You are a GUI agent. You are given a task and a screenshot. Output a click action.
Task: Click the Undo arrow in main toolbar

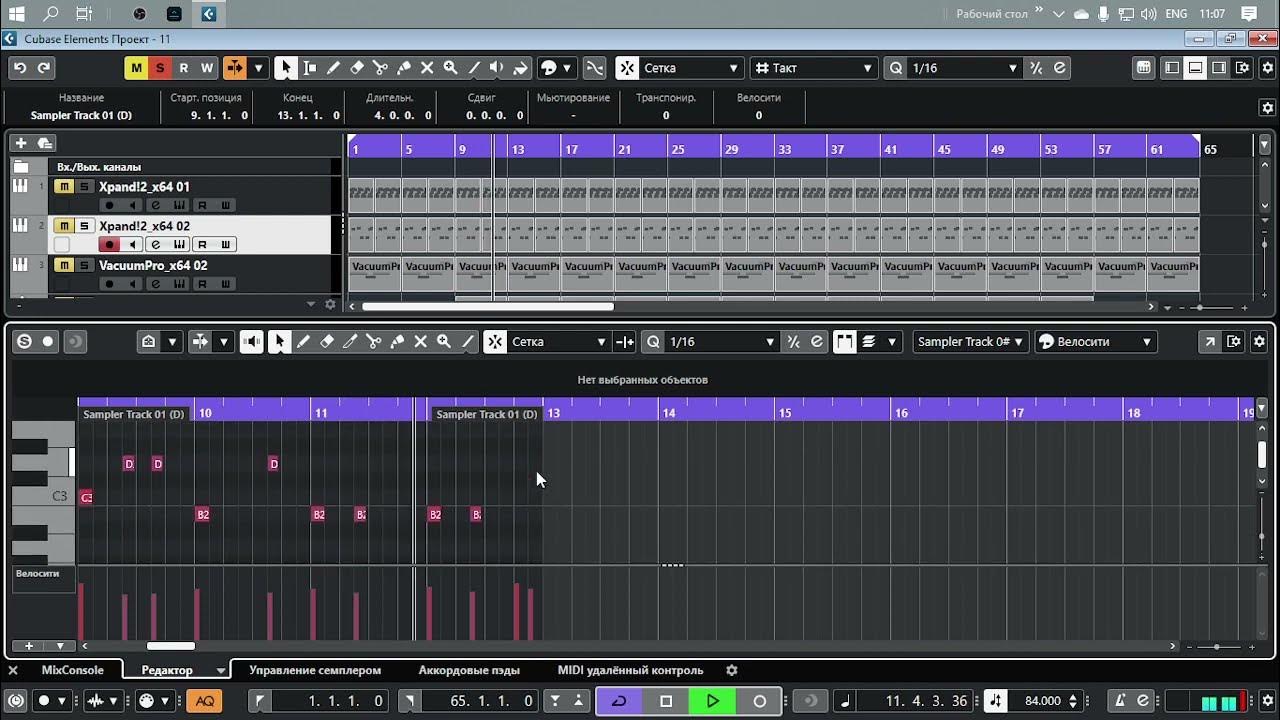(x=20, y=68)
